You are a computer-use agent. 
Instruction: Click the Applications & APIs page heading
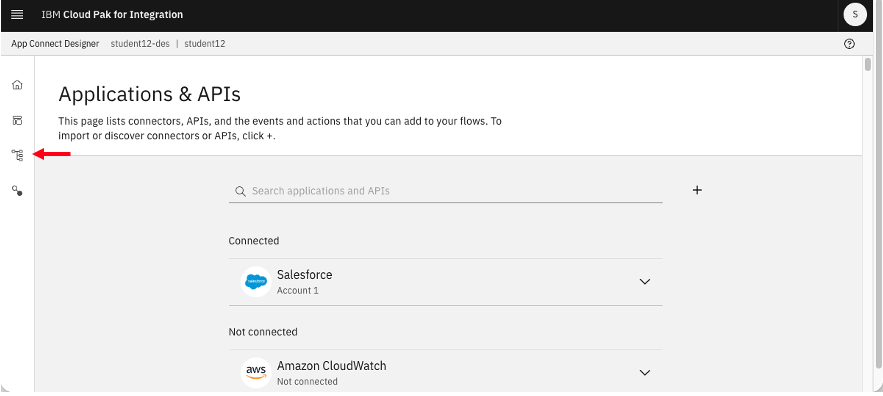click(150, 94)
